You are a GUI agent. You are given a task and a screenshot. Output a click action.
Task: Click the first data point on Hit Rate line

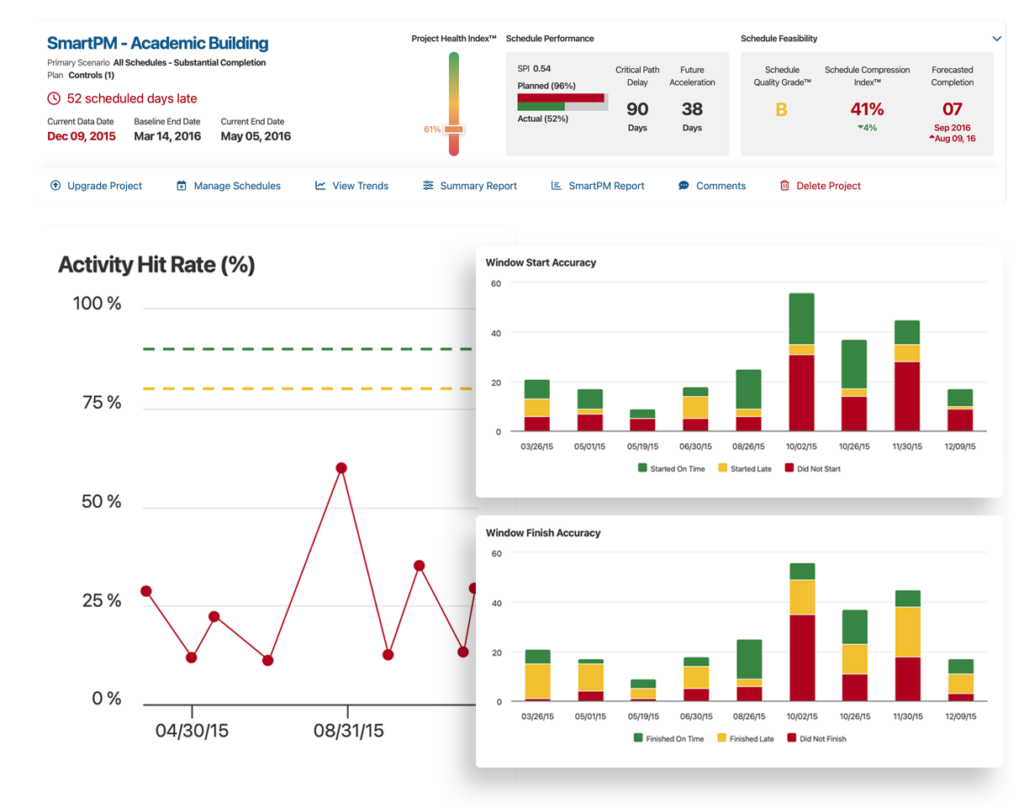(146, 591)
